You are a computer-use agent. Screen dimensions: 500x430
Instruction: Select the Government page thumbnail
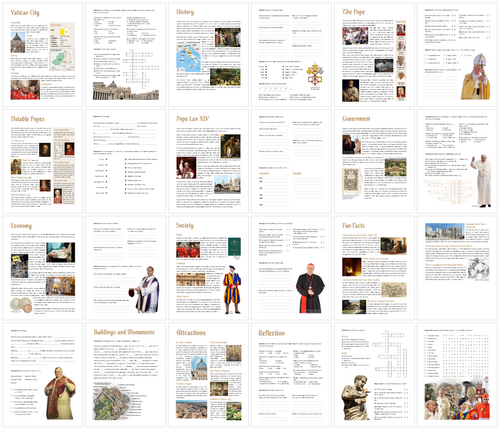coord(374,161)
